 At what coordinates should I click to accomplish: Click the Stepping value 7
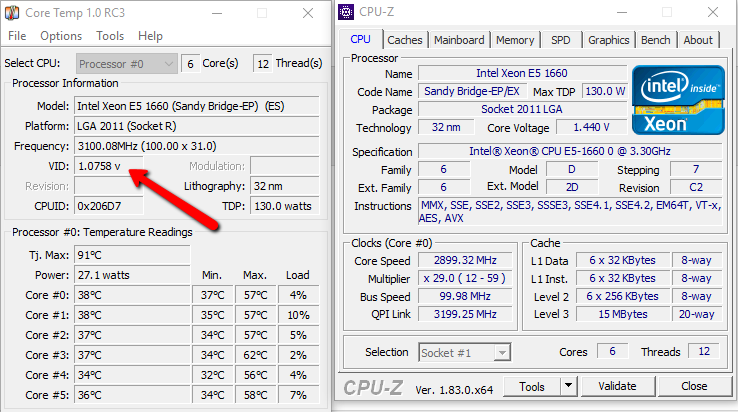696,169
